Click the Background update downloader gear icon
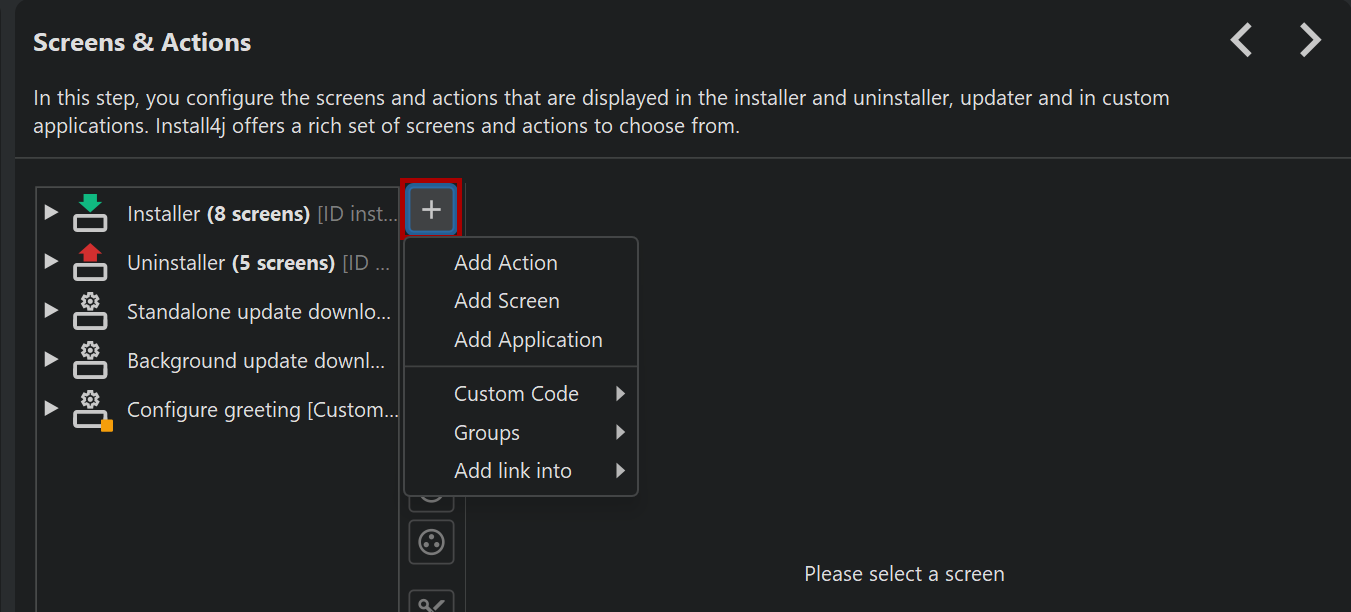The width and height of the screenshot is (1351, 612). (x=90, y=360)
